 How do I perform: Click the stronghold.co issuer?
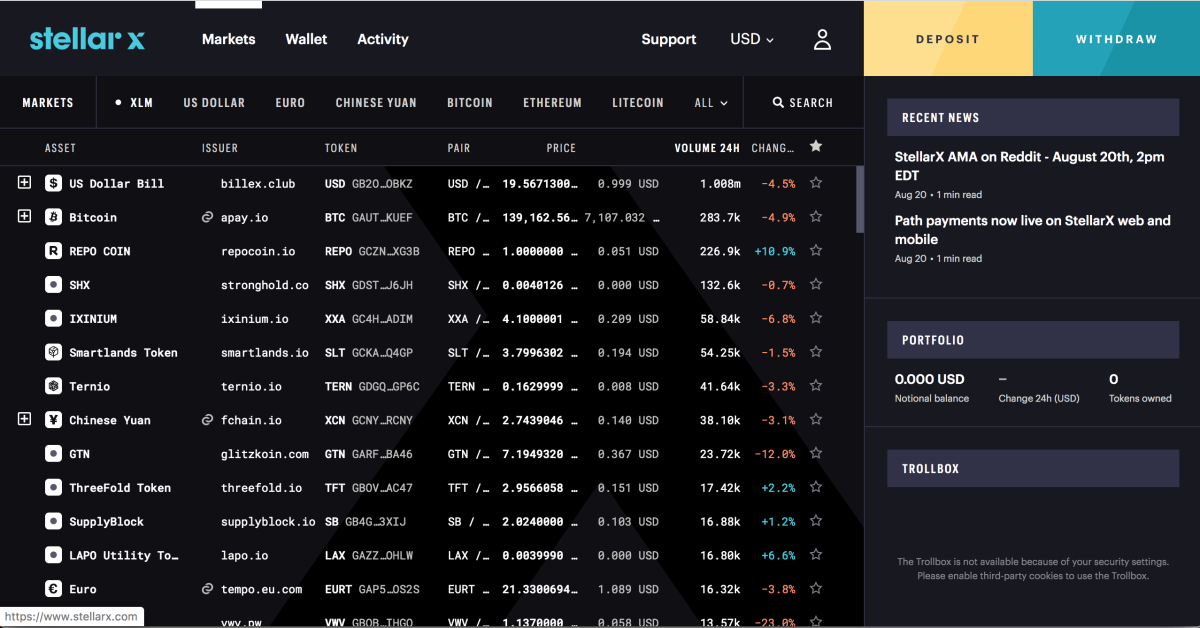[265, 285]
